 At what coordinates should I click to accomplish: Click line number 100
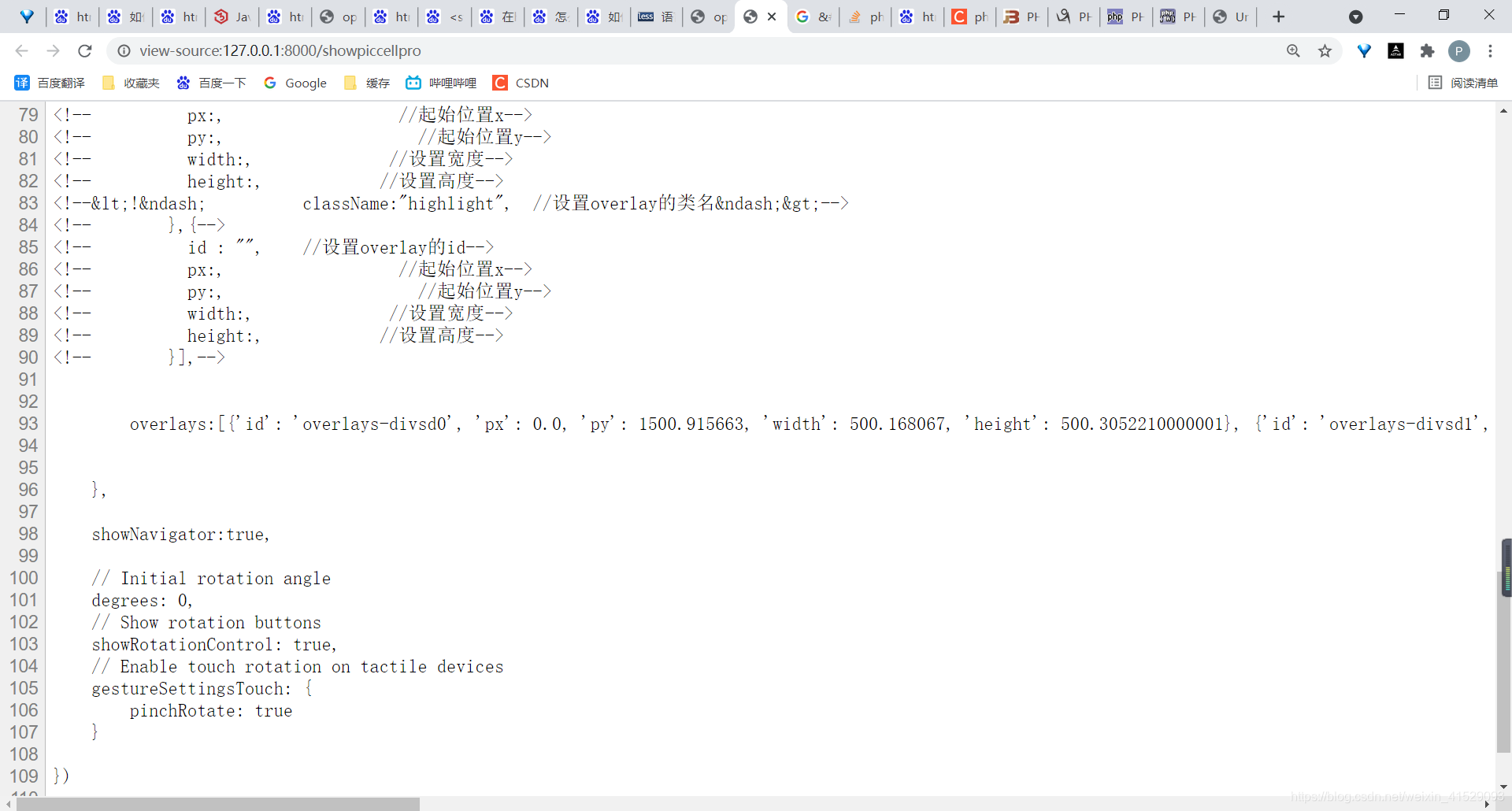point(24,578)
